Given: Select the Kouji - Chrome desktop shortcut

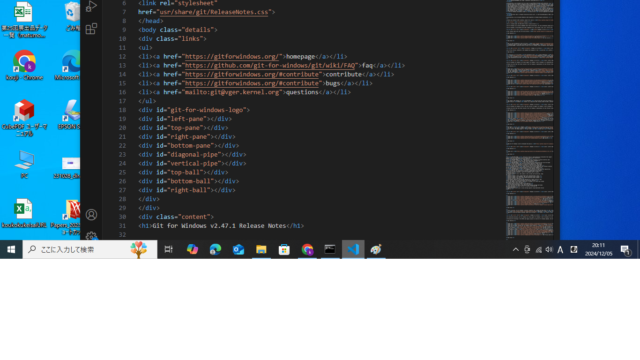Looking at the screenshot, I should pyautogui.click(x=24, y=65).
